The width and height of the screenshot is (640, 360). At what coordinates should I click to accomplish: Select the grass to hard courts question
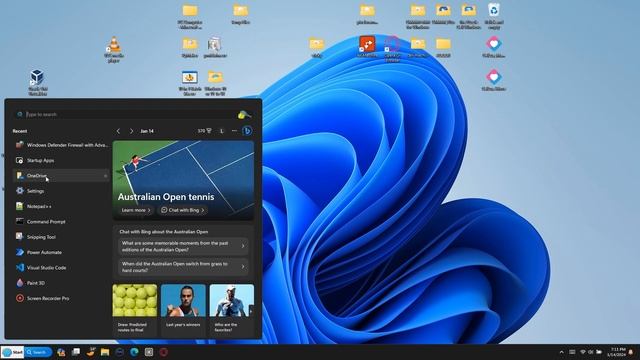point(183,267)
